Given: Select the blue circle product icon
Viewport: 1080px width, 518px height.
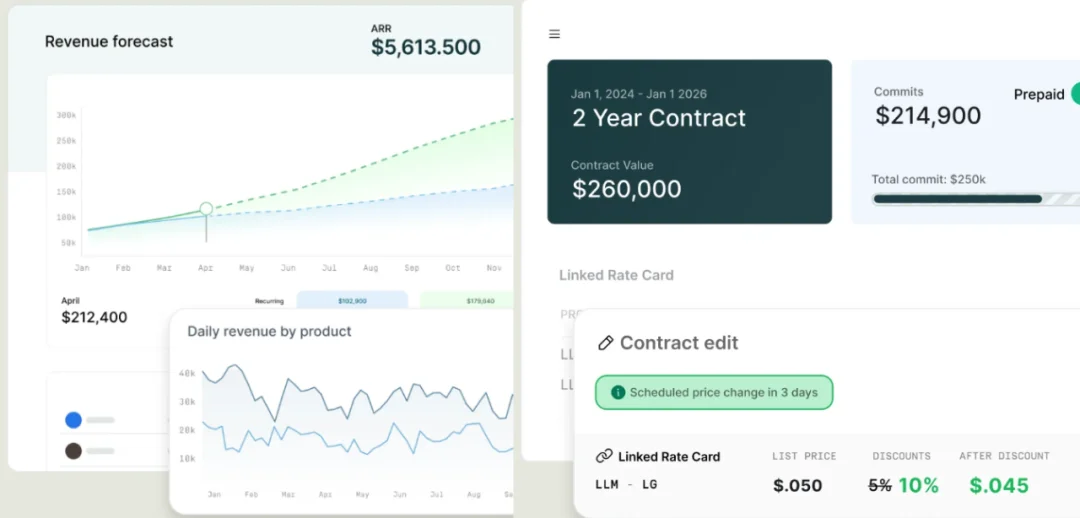Looking at the screenshot, I should point(73,420).
